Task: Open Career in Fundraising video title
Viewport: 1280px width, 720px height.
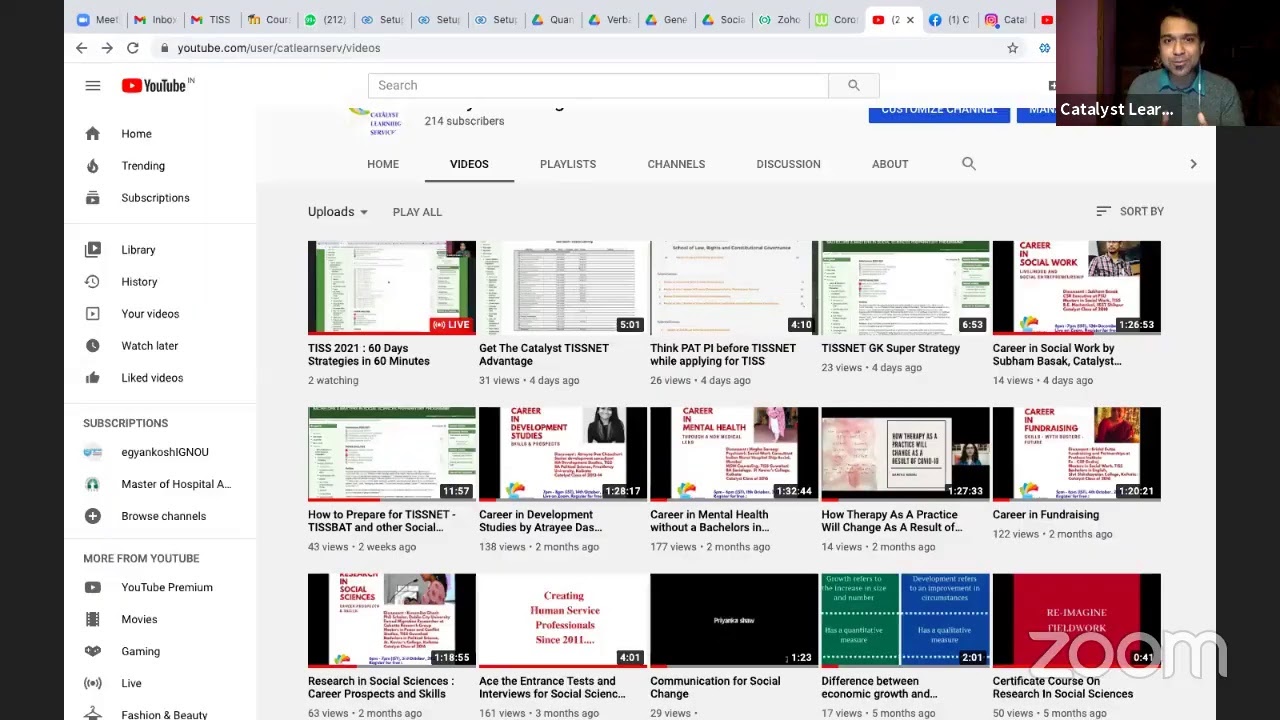Action: pyautogui.click(x=1046, y=515)
